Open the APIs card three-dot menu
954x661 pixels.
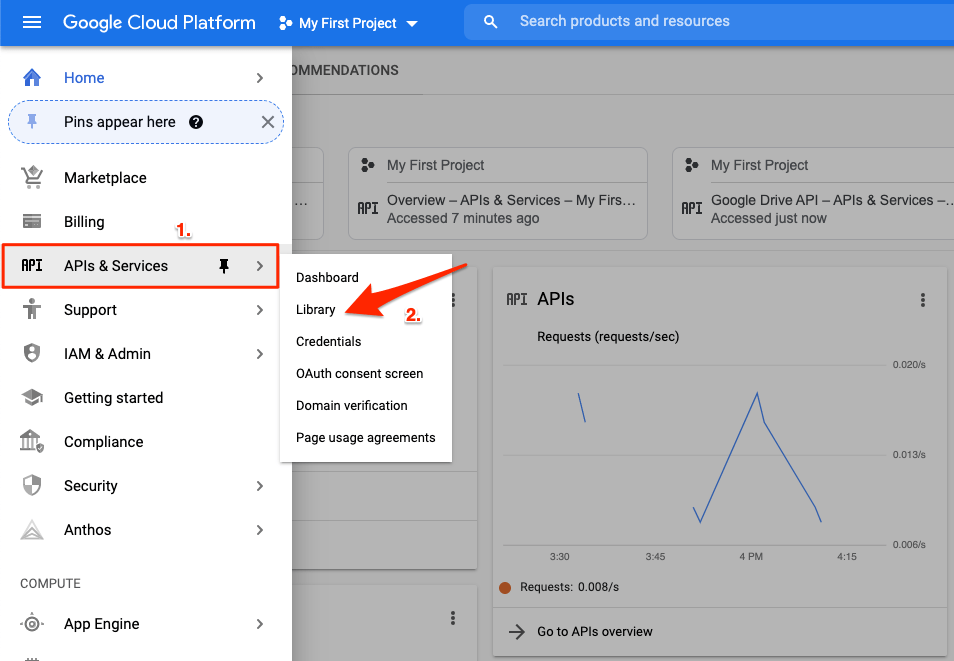(x=923, y=299)
